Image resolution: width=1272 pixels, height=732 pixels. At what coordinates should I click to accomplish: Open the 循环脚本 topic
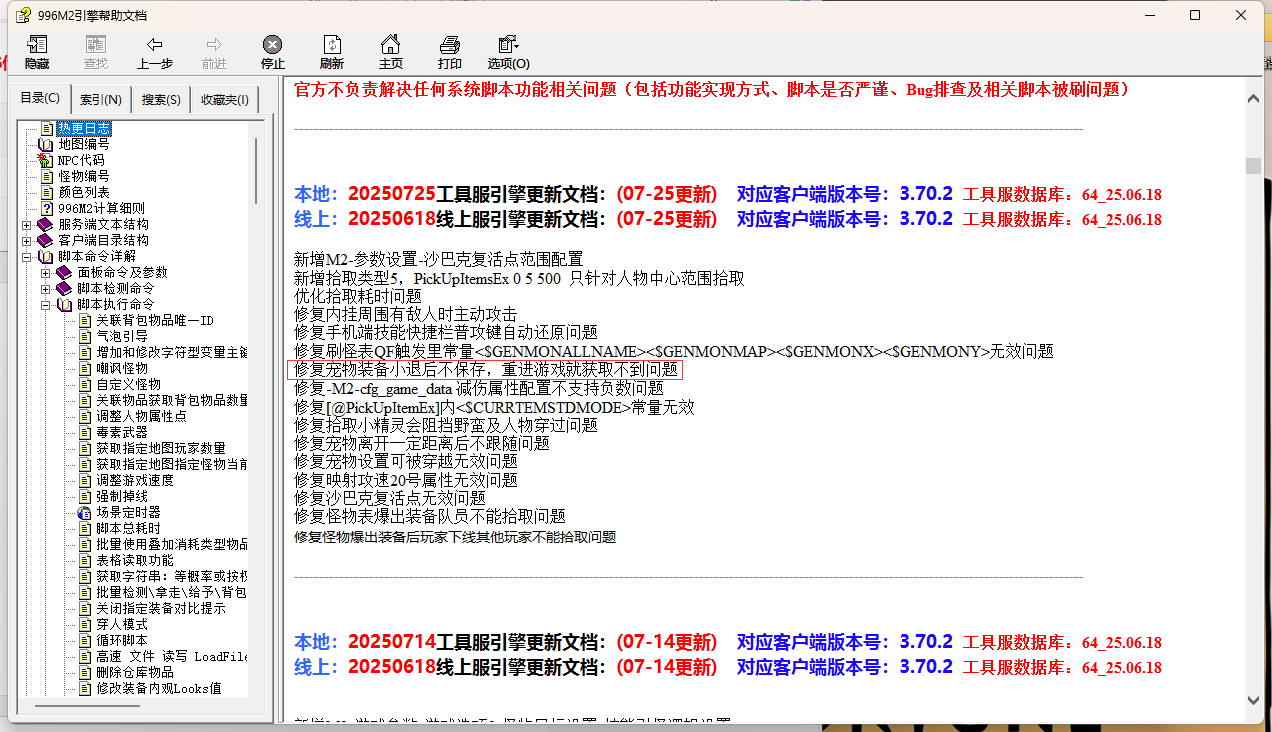(x=122, y=640)
